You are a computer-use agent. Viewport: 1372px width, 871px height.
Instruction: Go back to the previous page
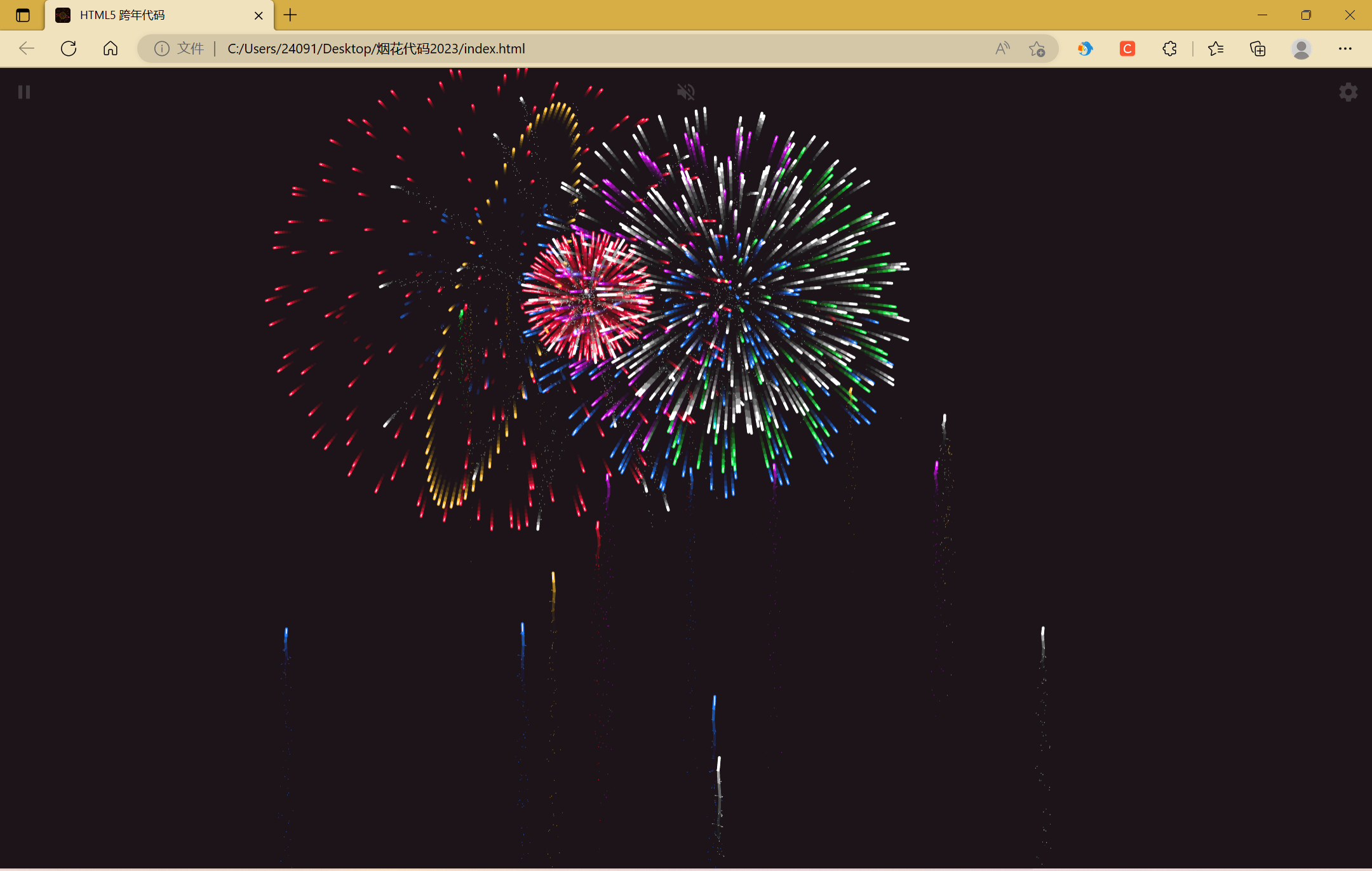point(27,48)
